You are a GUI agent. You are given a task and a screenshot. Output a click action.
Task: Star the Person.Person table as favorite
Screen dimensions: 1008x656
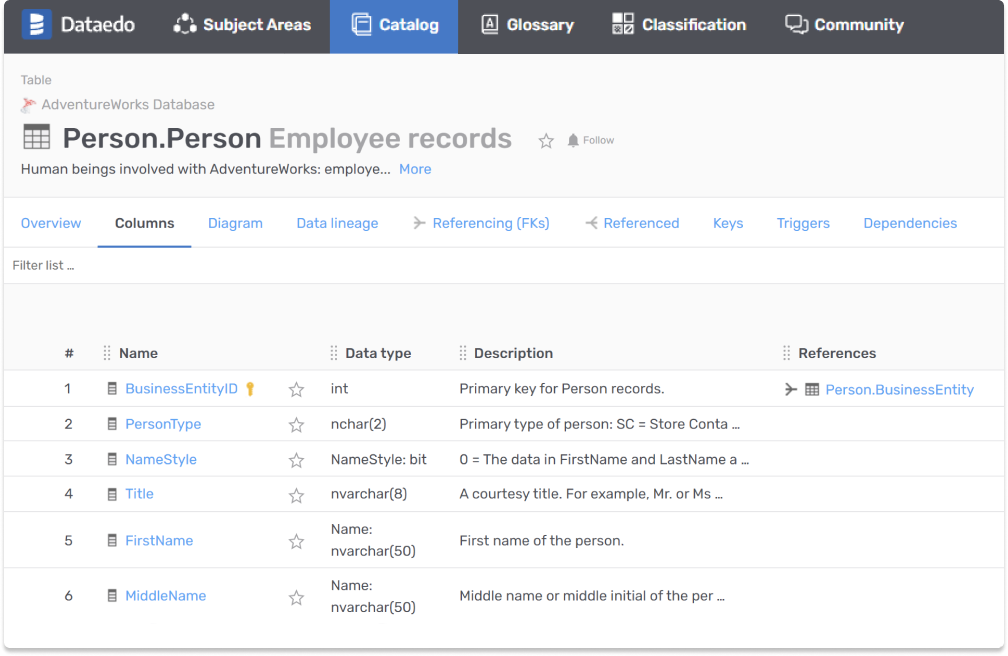(546, 141)
